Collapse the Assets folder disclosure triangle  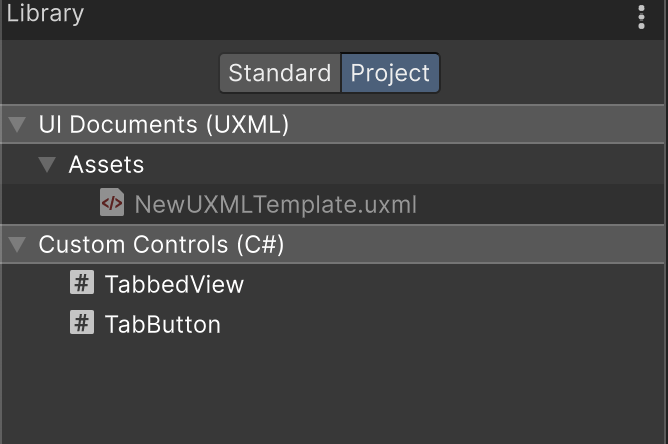pyautogui.click(x=47, y=164)
